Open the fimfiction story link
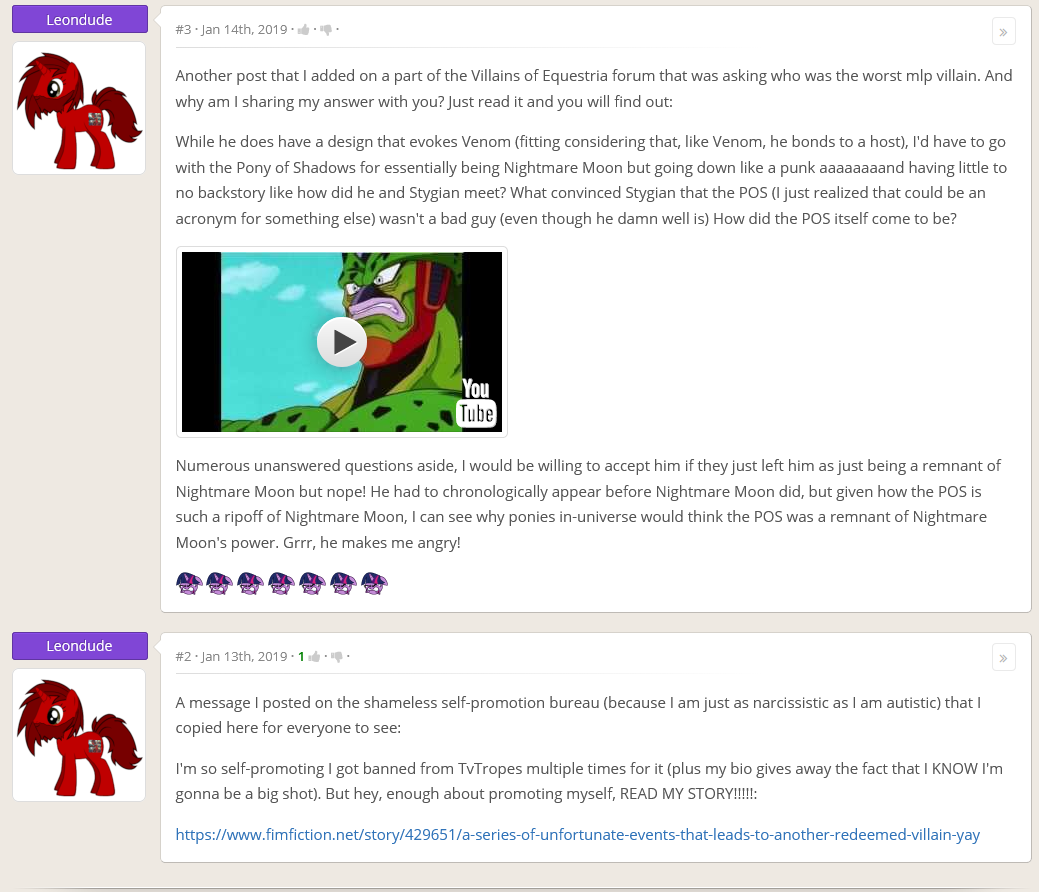 (x=577, y=834)
